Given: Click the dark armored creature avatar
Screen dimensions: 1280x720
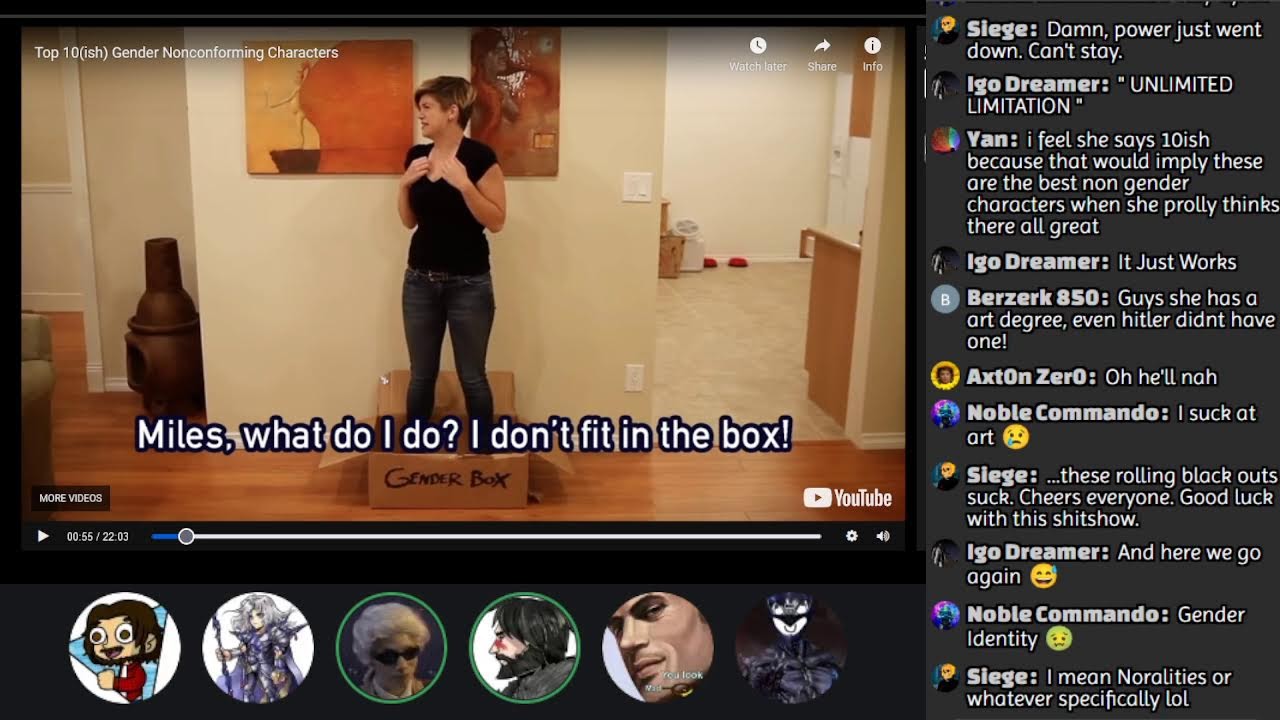Looking at the screenshot, I should (790, 647).
